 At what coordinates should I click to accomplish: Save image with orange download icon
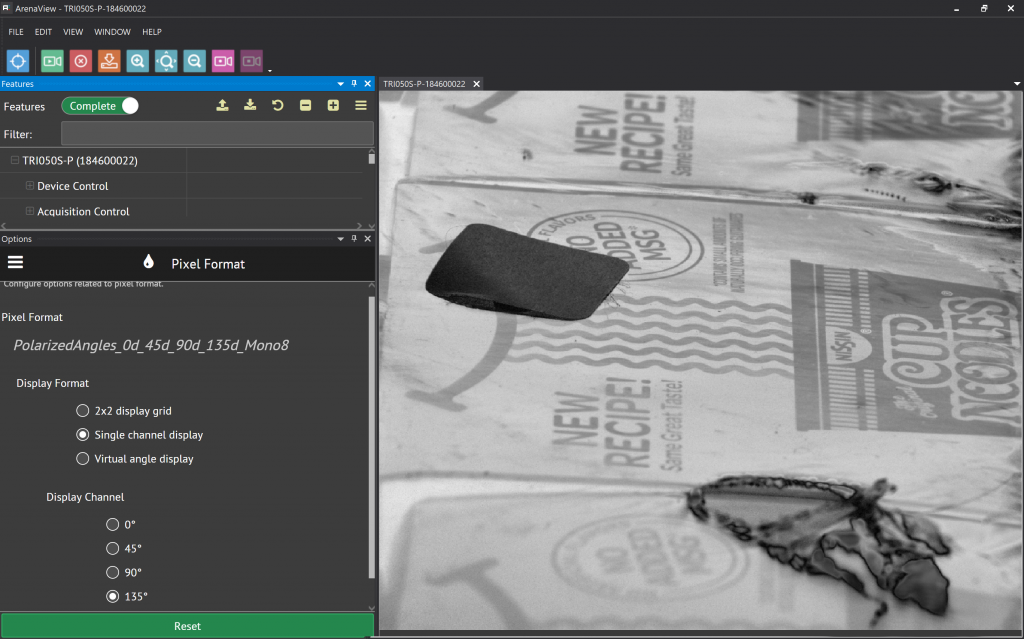click(109, 61)
